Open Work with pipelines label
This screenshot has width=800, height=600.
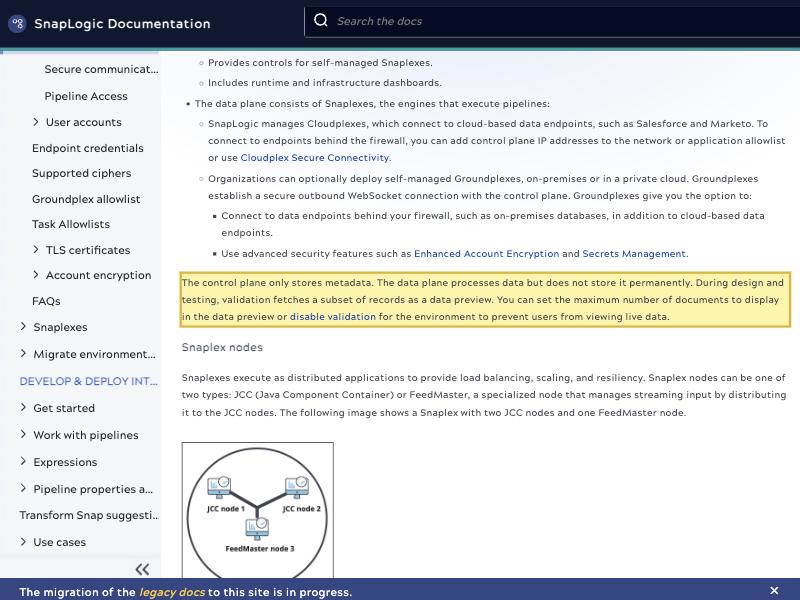86,435
